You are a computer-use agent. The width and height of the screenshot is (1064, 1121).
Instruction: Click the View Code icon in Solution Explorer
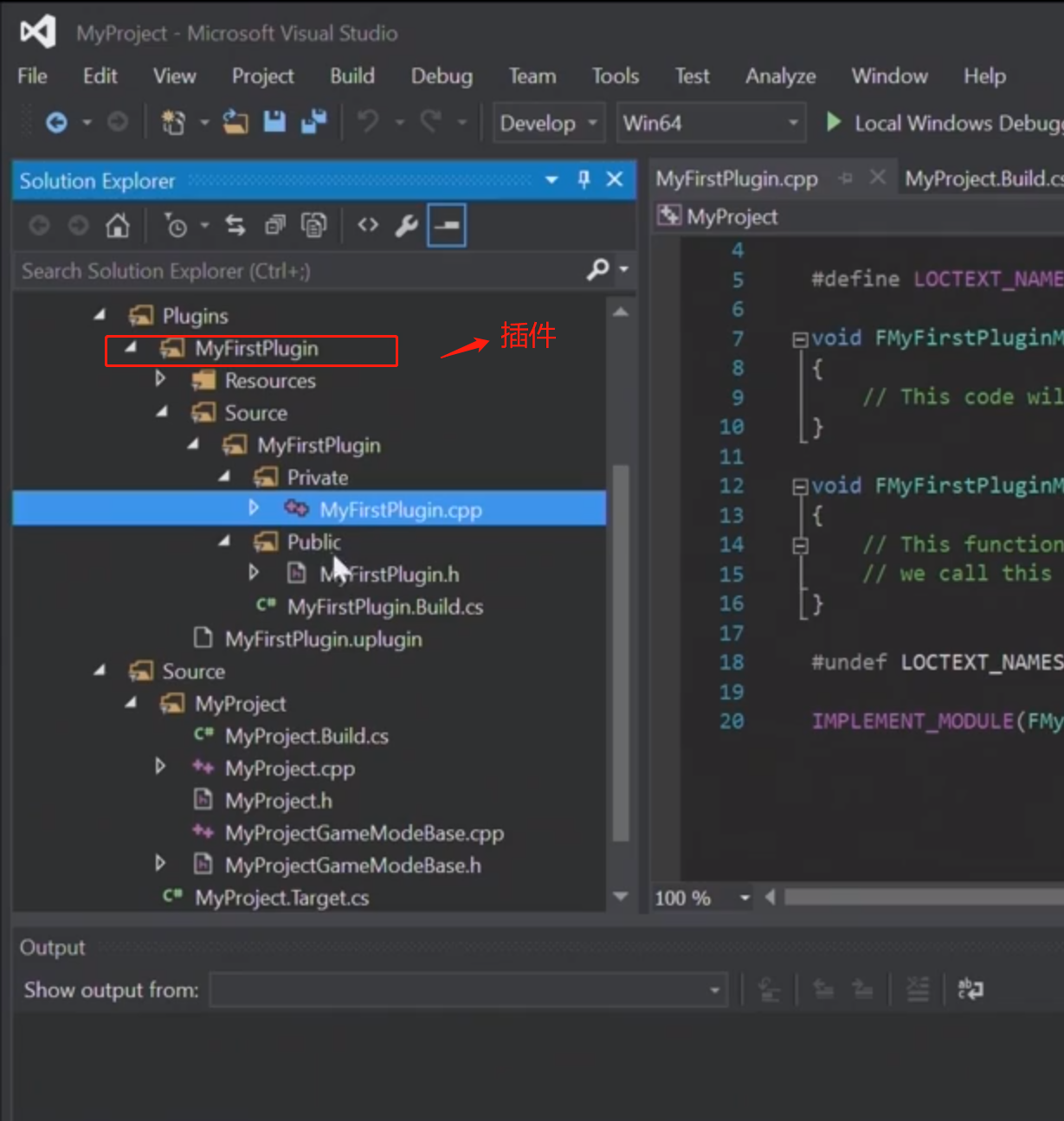(x=368, y=225)
